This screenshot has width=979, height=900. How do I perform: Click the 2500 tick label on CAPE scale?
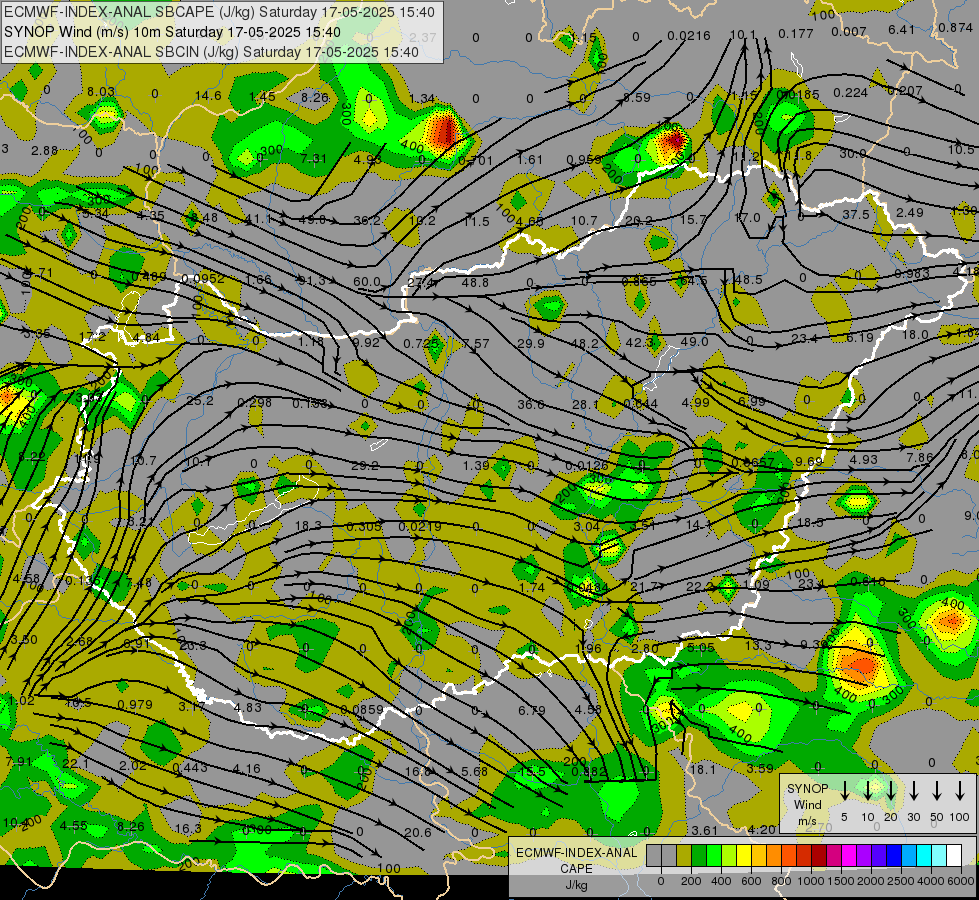click(x=900, y=881)
